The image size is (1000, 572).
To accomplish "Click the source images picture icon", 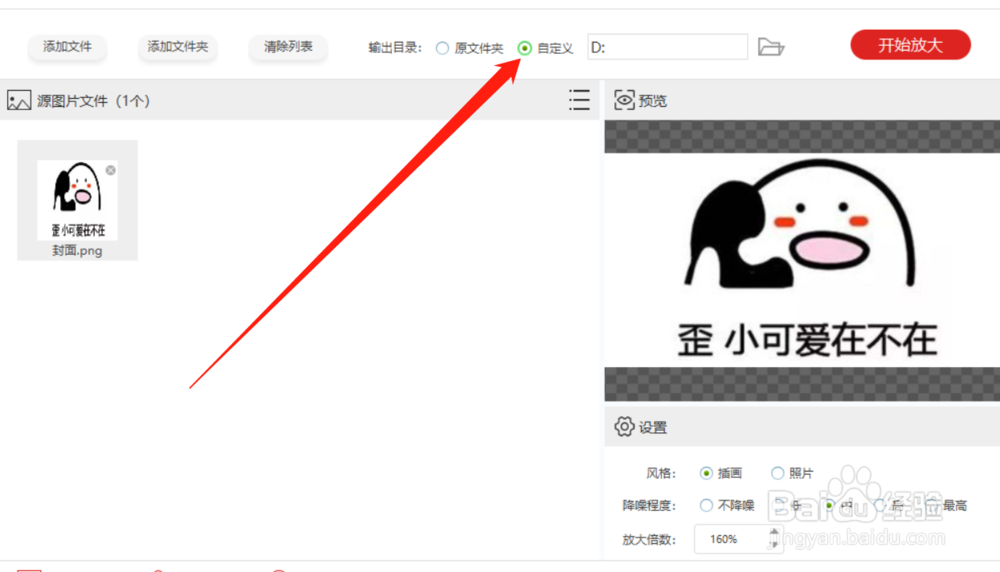I will pyautogui.click(x=19, y=100).
